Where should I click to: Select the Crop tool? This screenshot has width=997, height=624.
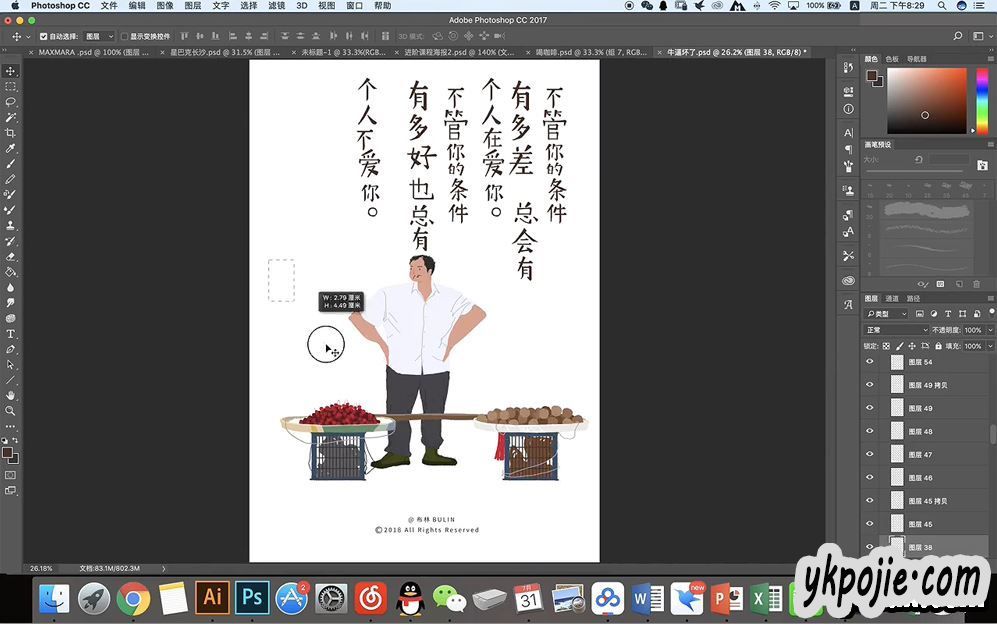(x=10, y=133)
